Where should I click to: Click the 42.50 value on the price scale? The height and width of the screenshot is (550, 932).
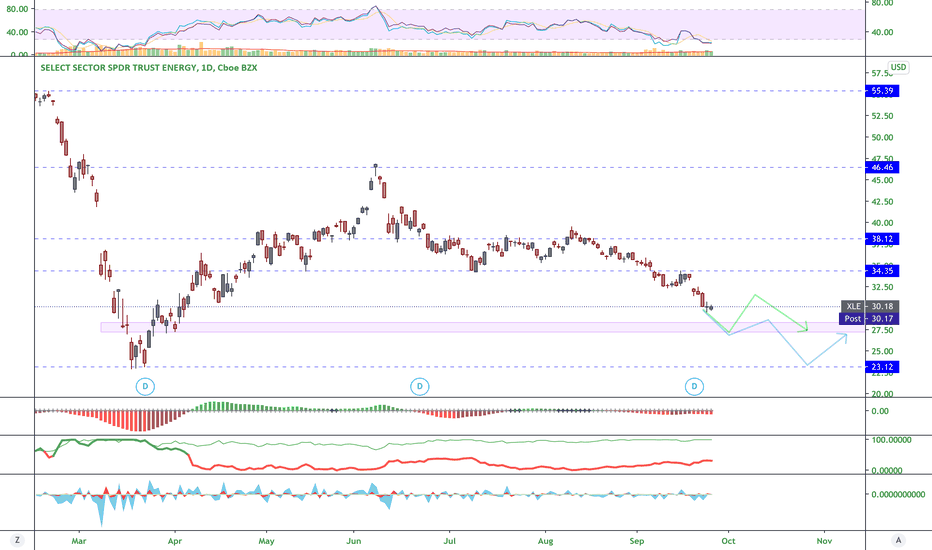(882, 202)
